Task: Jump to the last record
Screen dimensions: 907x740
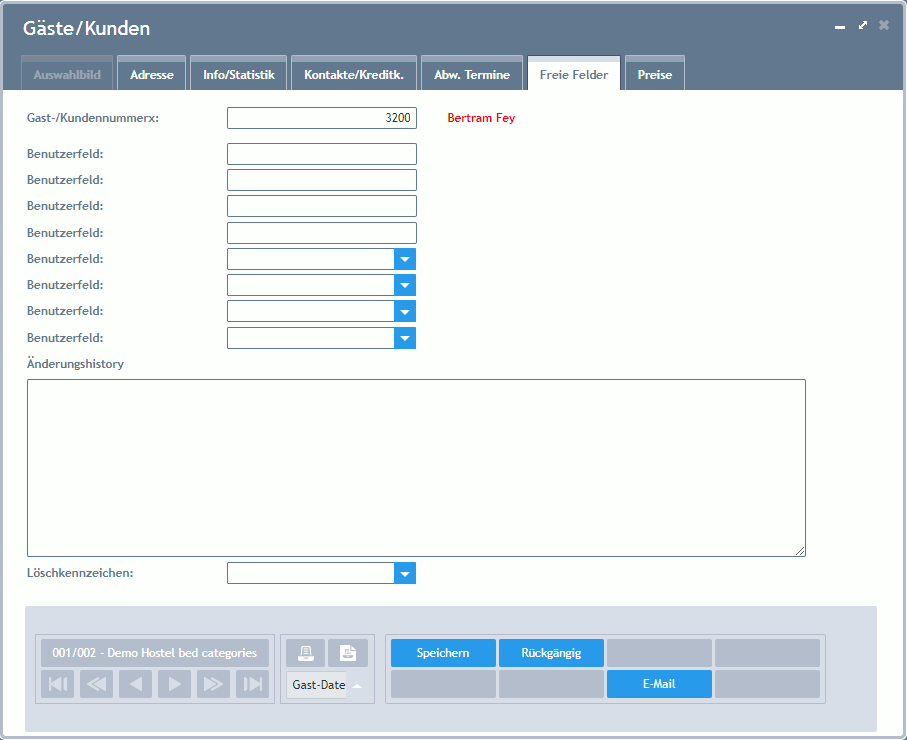Action: [252, 684]
